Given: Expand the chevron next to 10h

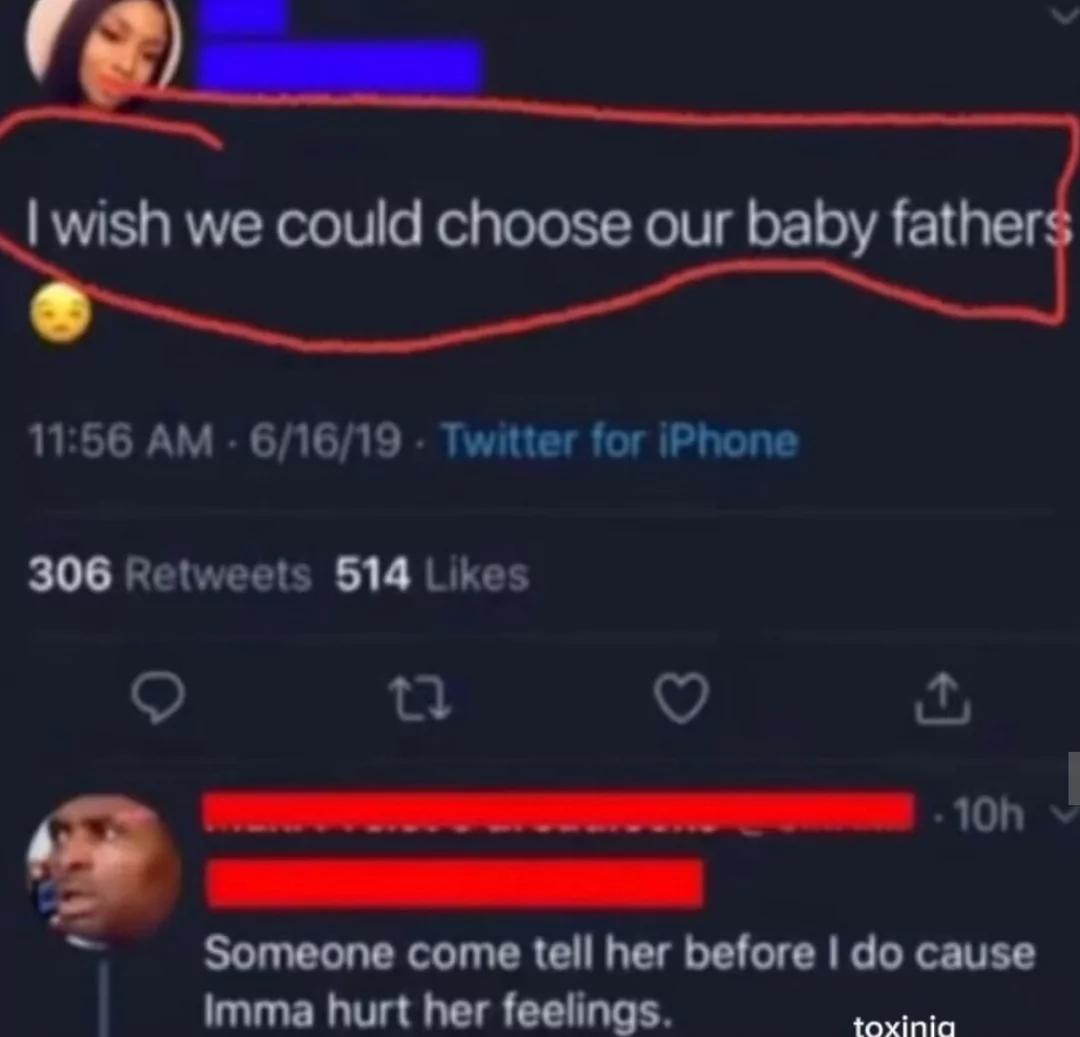Looking at the screenshot, I should pos(1063,815).
